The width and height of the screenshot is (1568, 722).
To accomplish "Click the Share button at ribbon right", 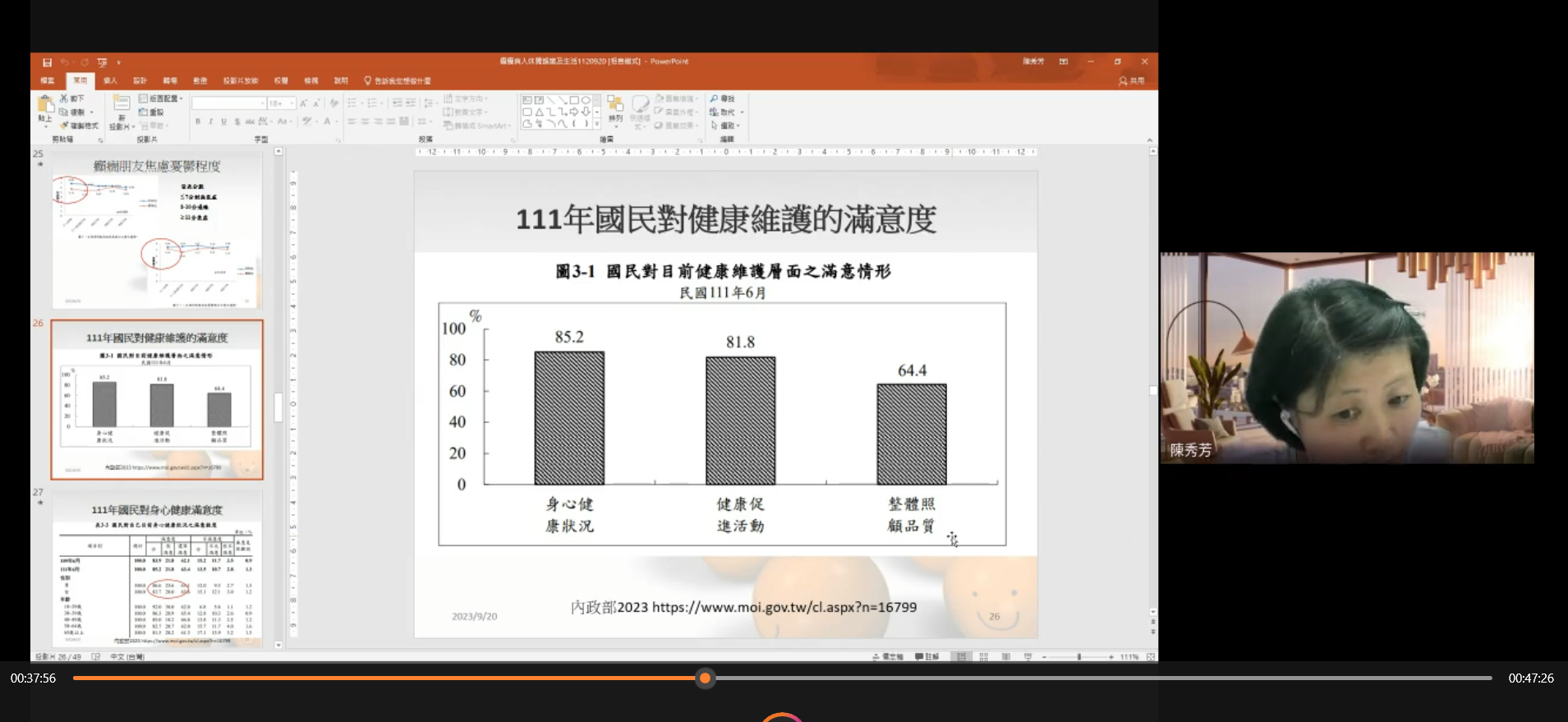I will coord(1132,80).
